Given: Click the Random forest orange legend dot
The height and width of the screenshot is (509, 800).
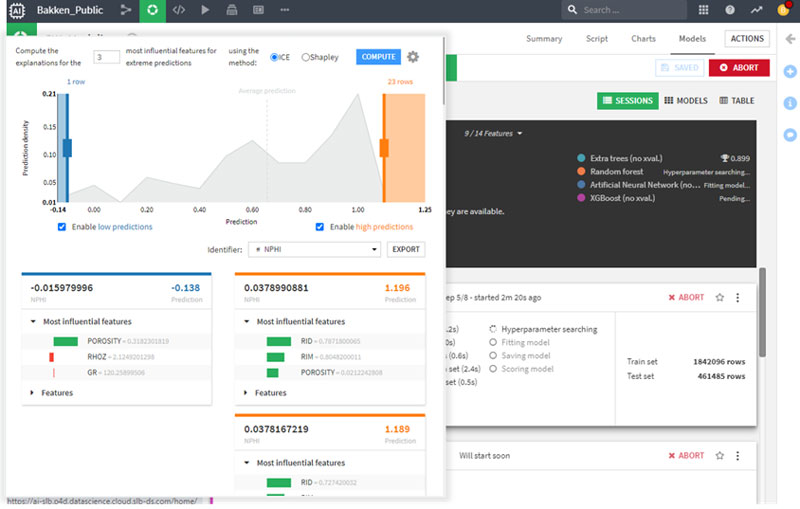Looking at the screenshot, I should 581,171.
